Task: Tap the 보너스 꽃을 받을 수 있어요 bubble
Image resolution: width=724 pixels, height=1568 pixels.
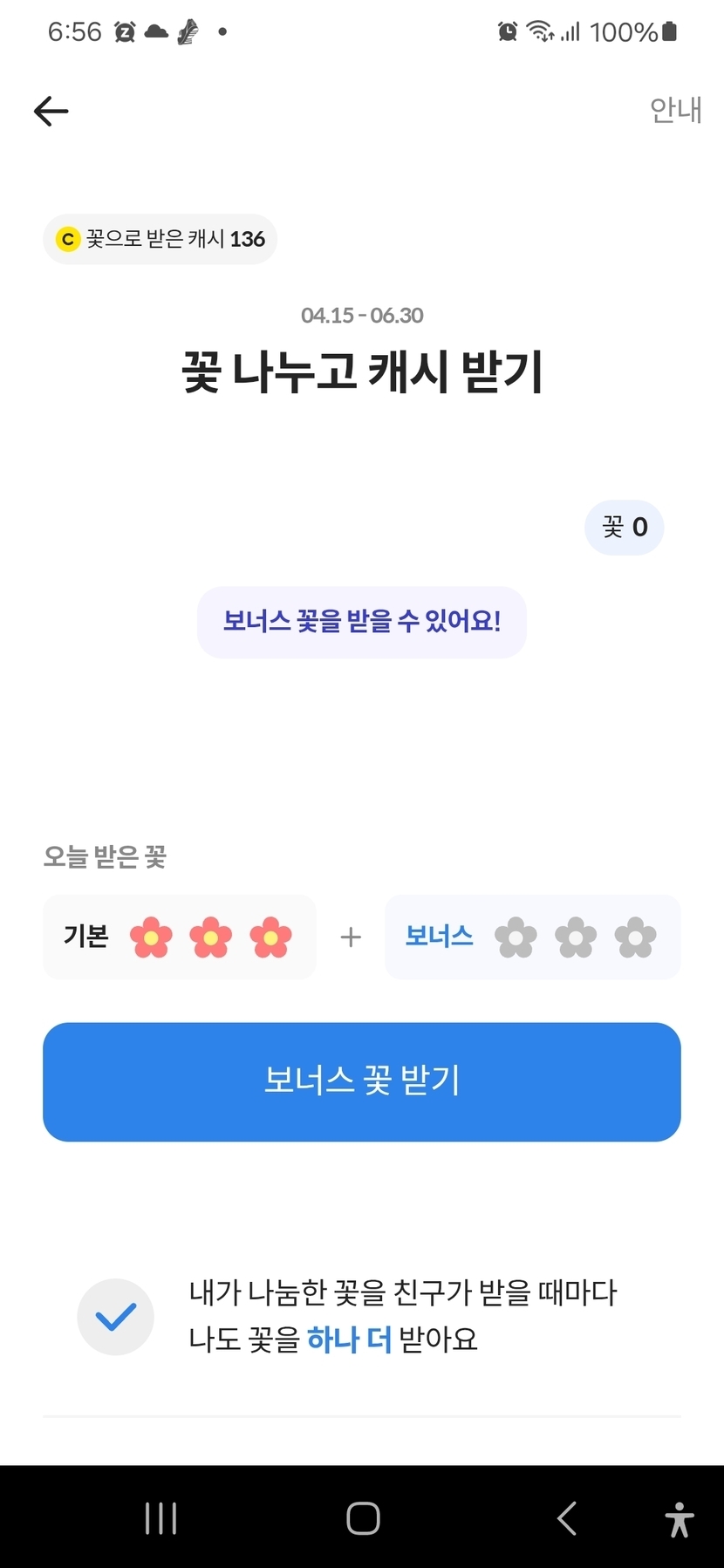Action: 362,622
